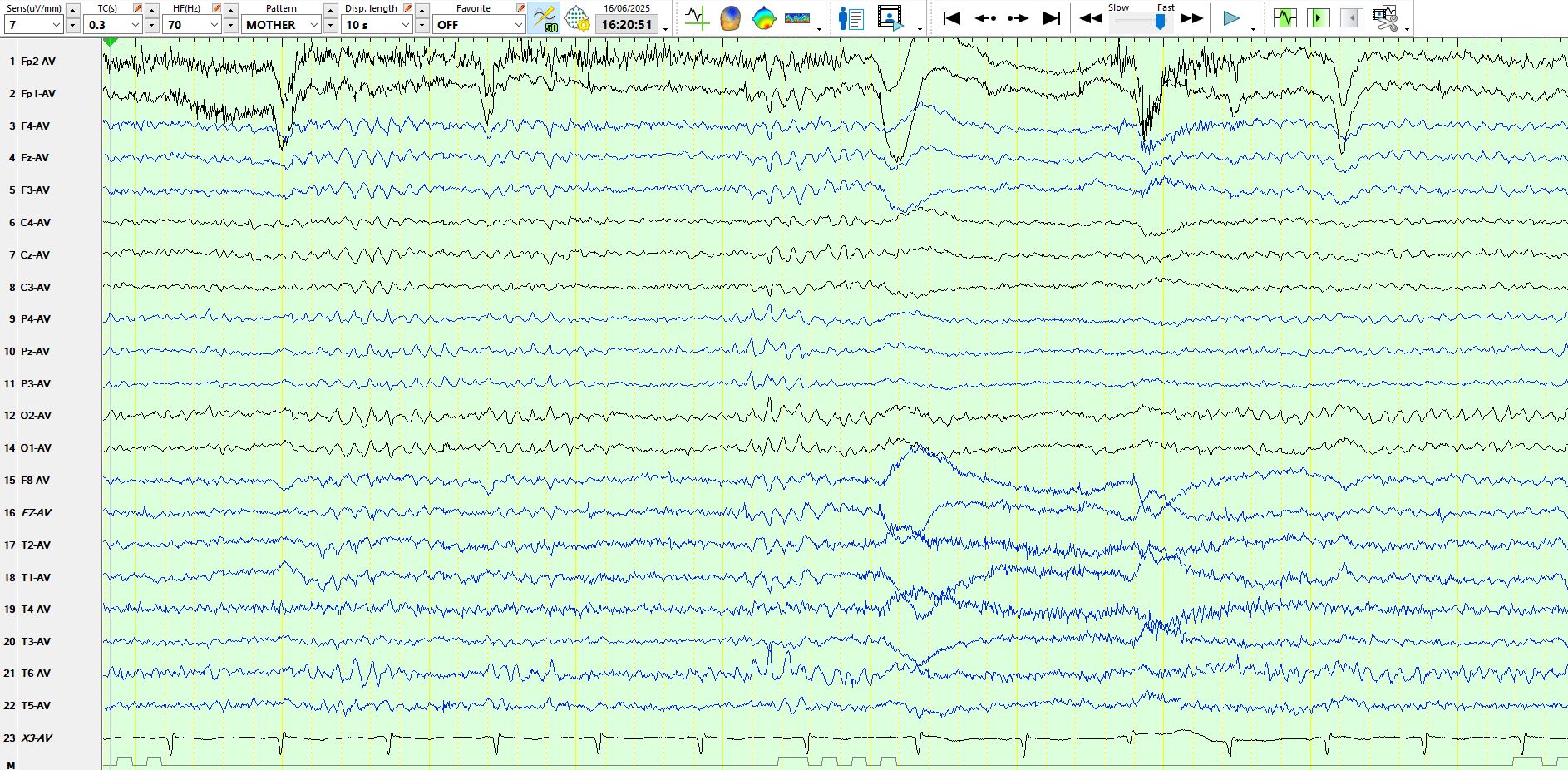This screenshot has height=770, width=1568.
Task: Jump to the end of recording
Action: (1052, 18)
